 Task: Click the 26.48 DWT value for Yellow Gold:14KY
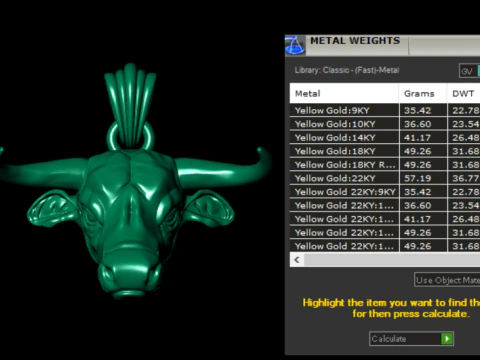pyautogui.click(x=466, y=138)
